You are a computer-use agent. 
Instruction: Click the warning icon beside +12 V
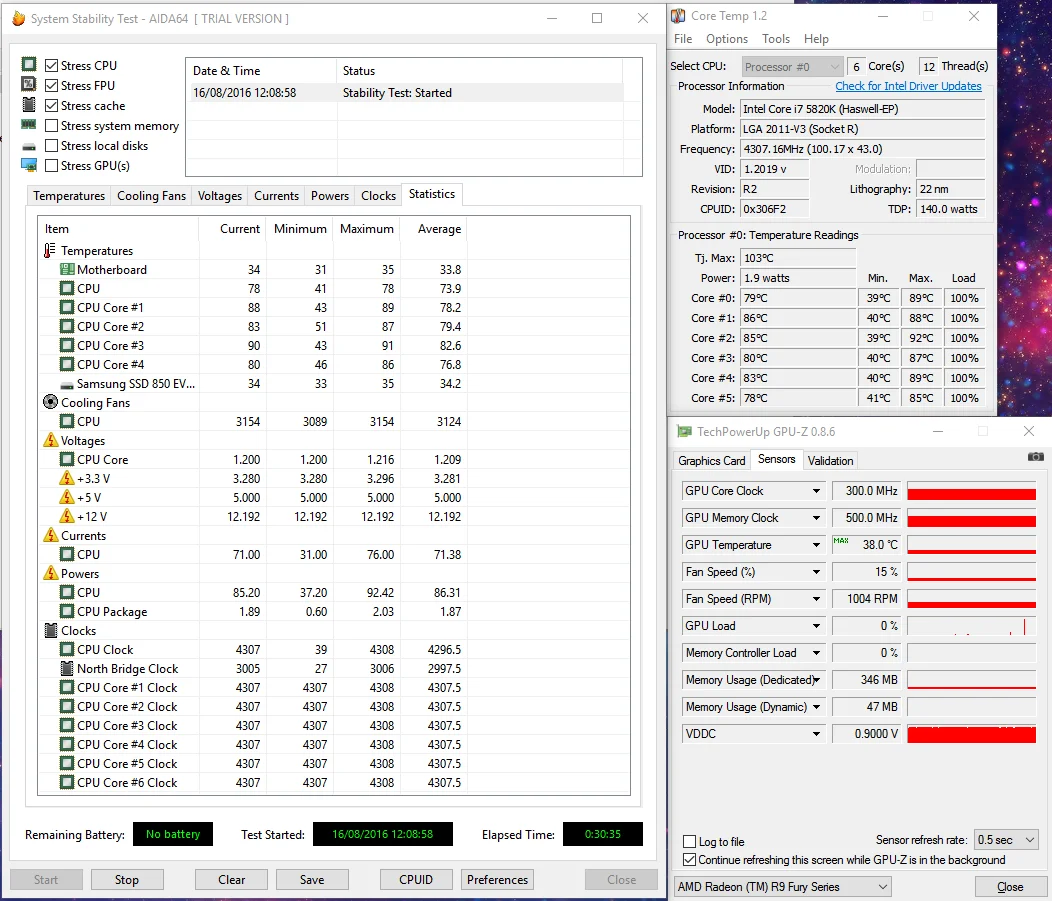[x=66, y=516]
